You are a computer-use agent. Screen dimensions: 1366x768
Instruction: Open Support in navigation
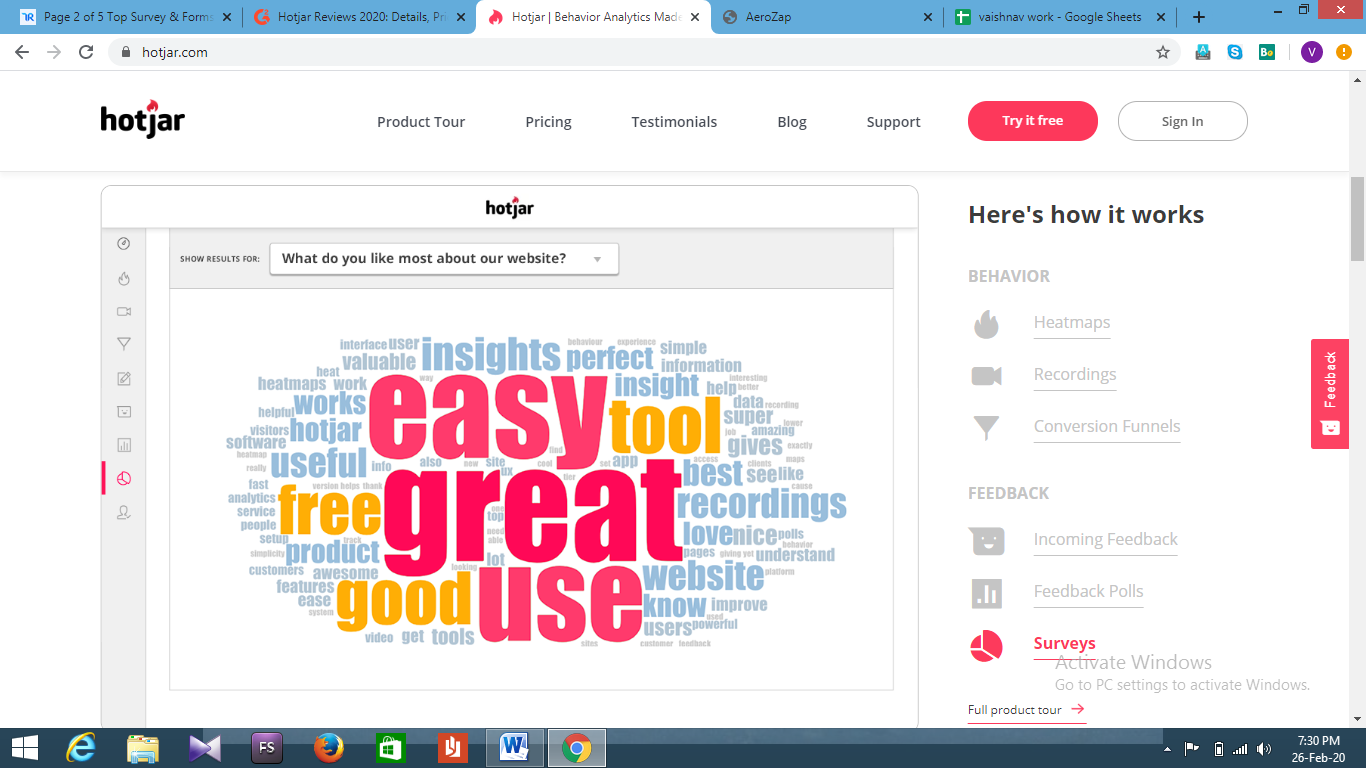(893, 122)
